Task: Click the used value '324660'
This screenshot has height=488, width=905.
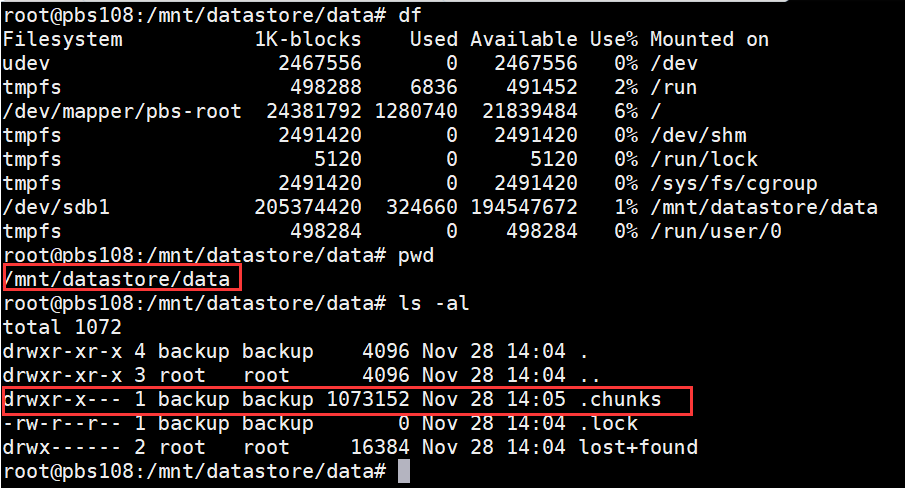Action: coord(422,207)
